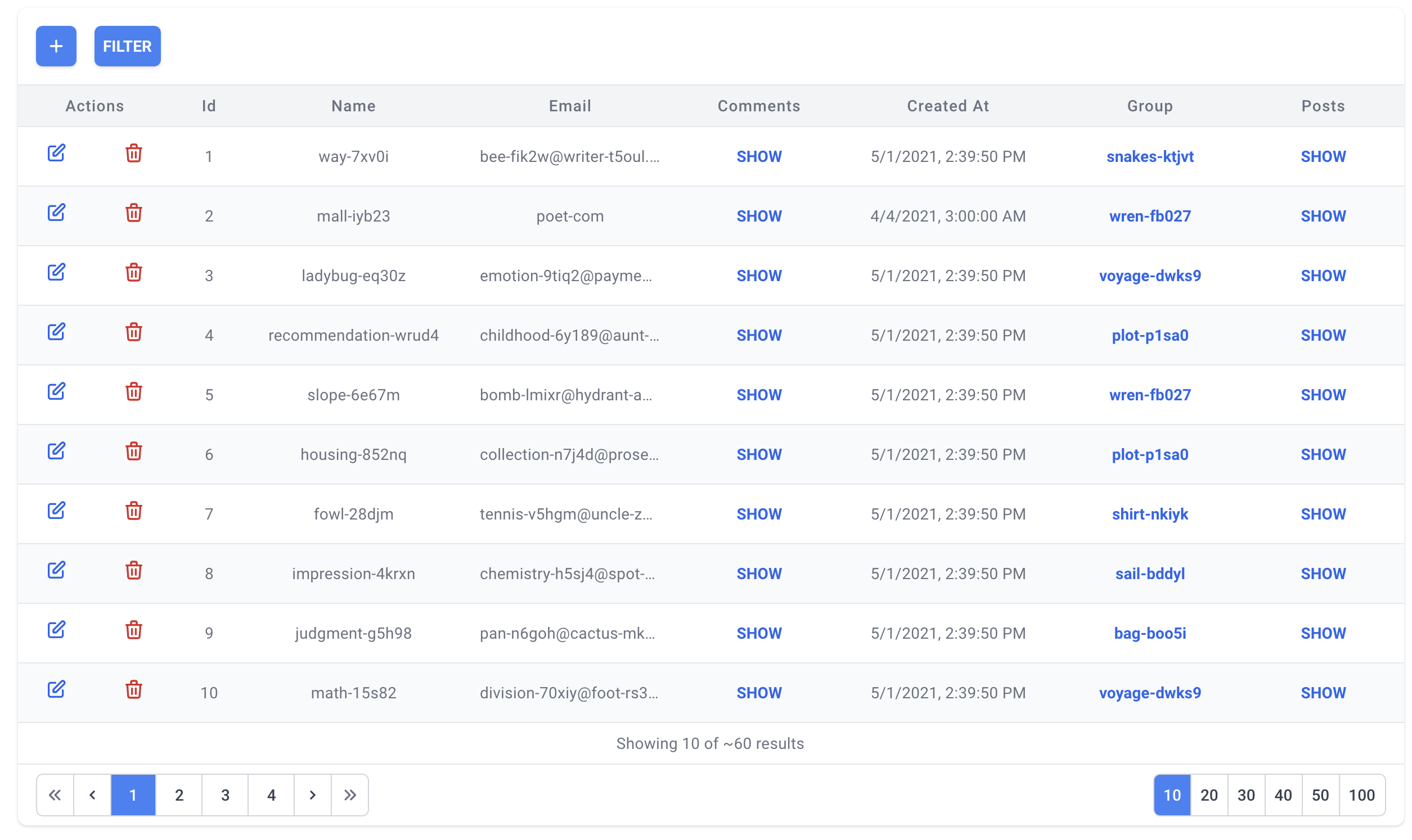Set page size to 20
Screen dimensions: 1412x840
(x=1209, y=794)
